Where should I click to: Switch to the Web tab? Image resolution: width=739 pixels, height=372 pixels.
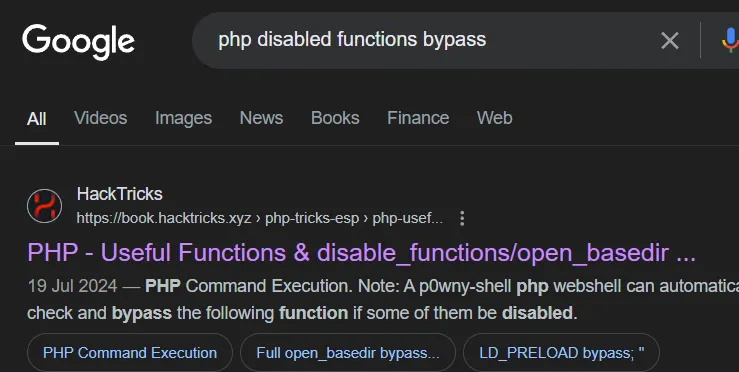494,118
